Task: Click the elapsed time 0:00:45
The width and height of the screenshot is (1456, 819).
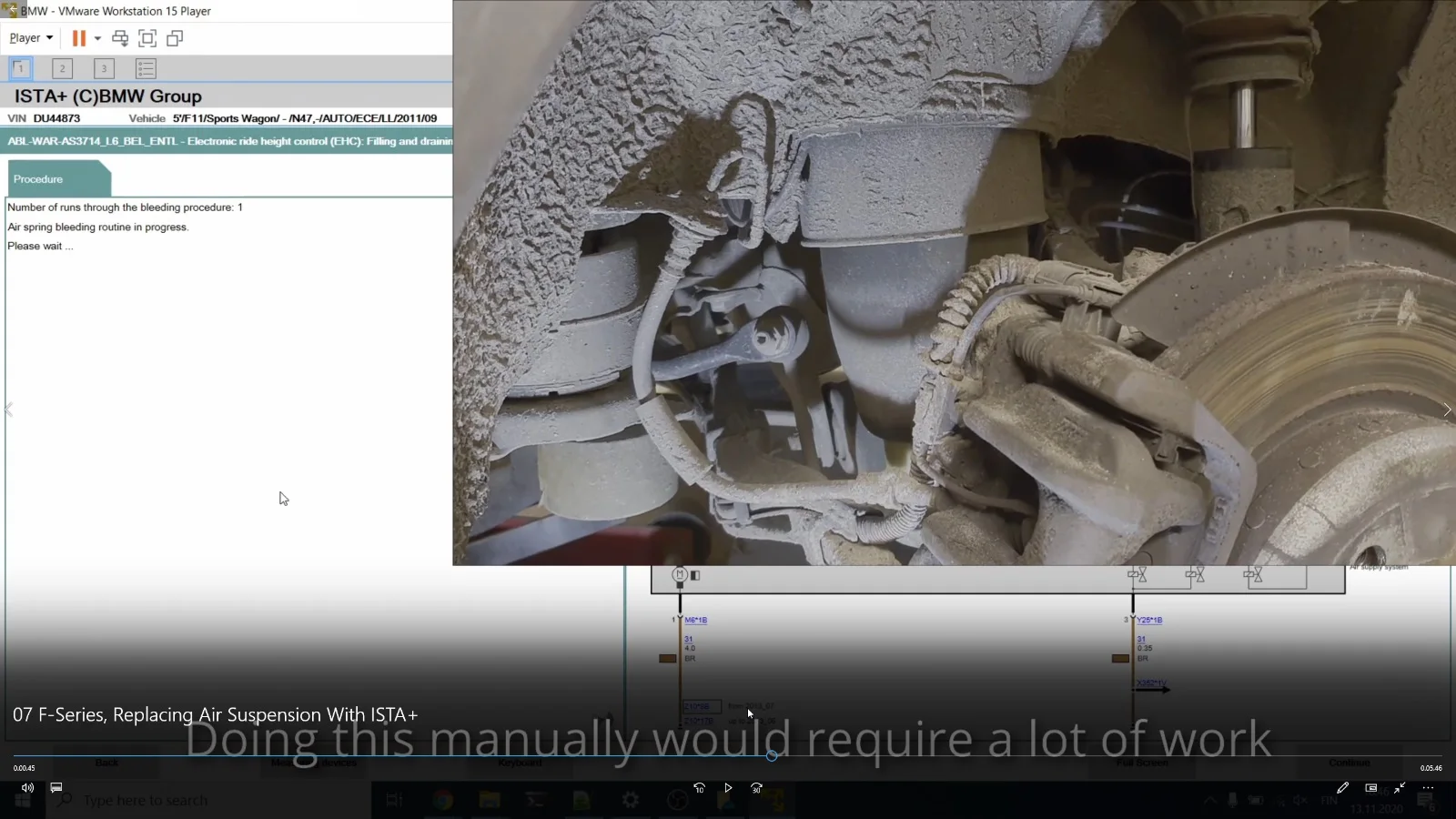Action: click(x=24, y=768)
